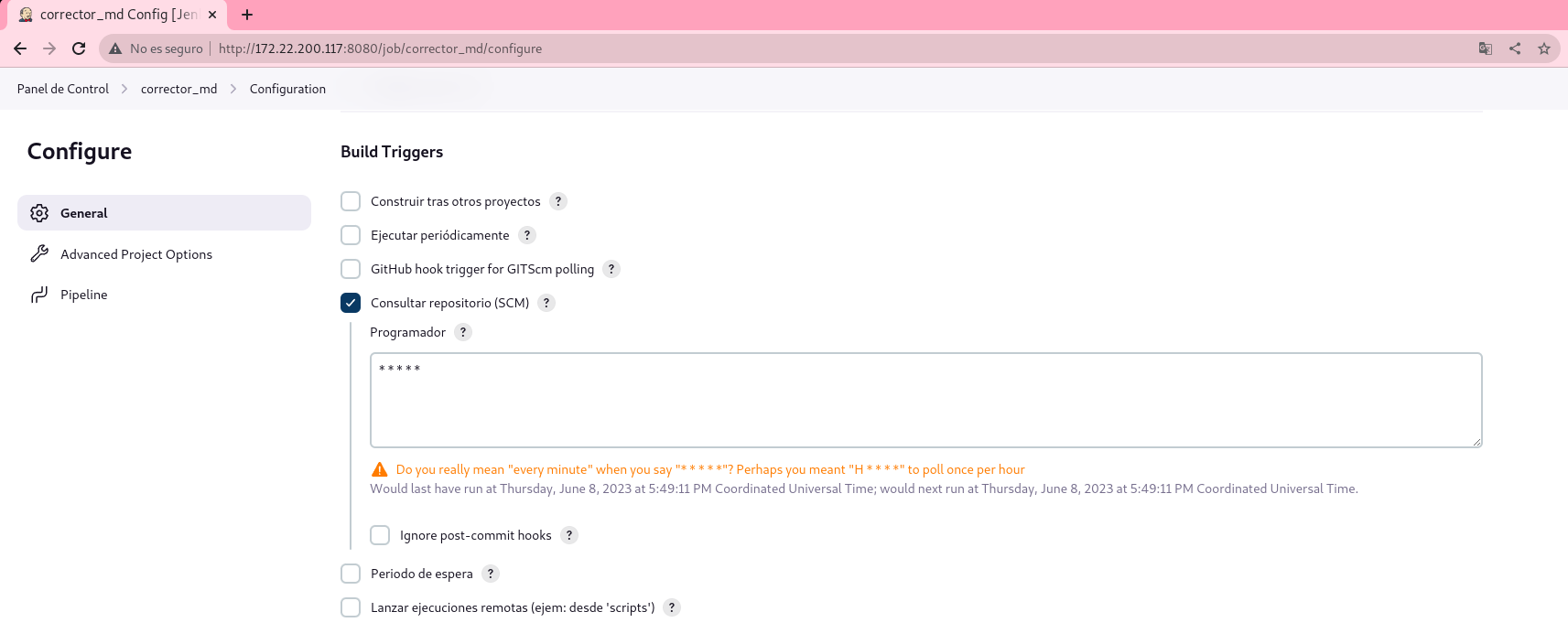Click into the Programador schedule text area
This screenshot has width=1568, height=644.
coord(925,401)
